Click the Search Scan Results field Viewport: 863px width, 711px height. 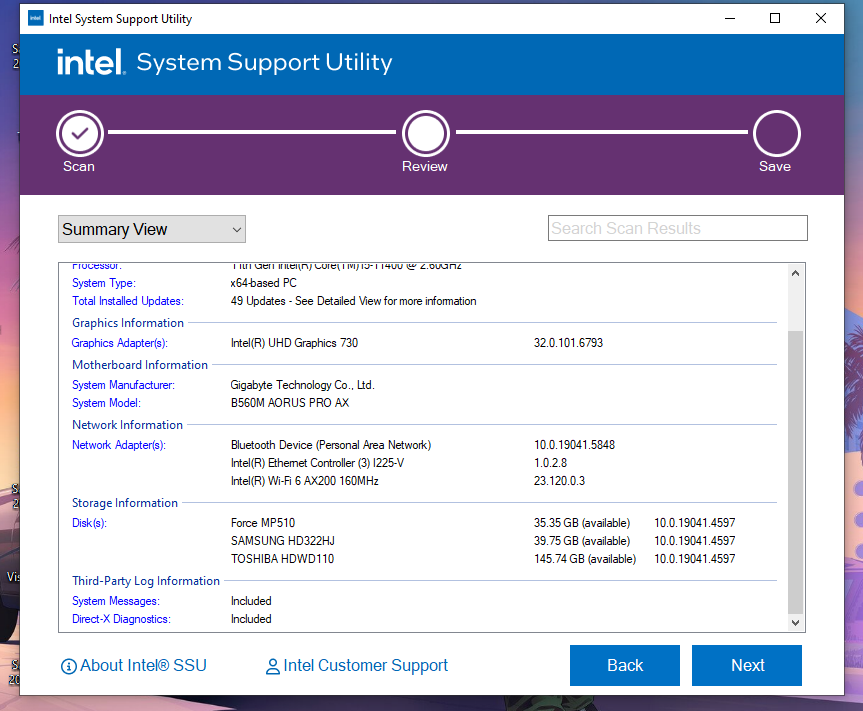(678, 228)
